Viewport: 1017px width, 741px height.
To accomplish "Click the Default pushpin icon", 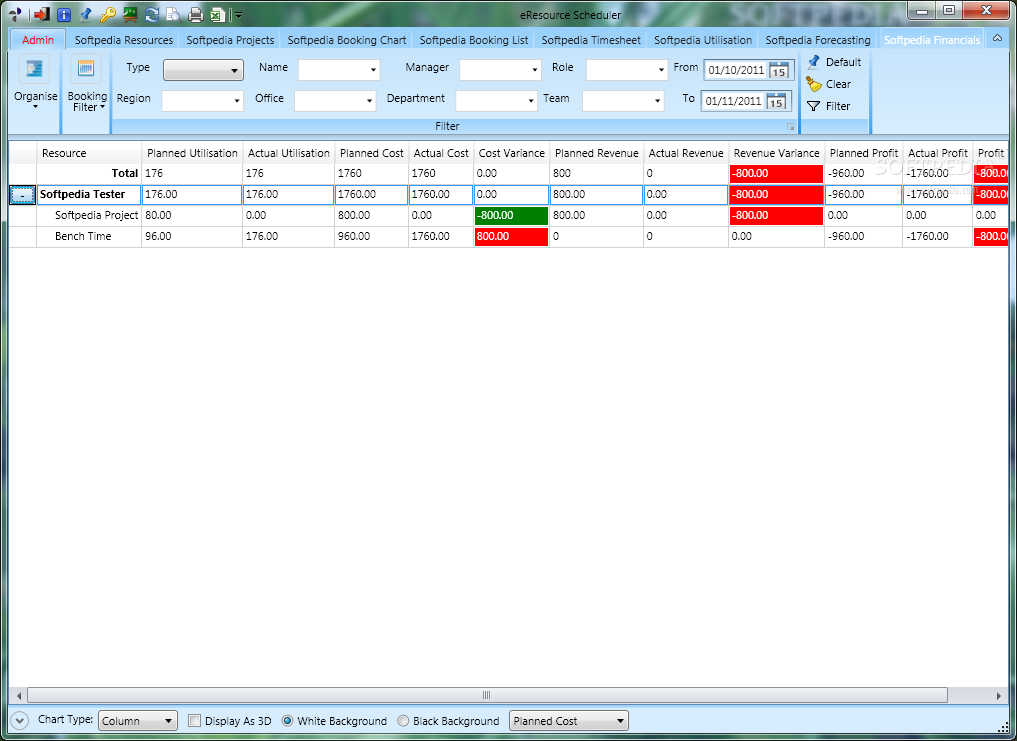I will pyautogui.click(x=813, y=62).
